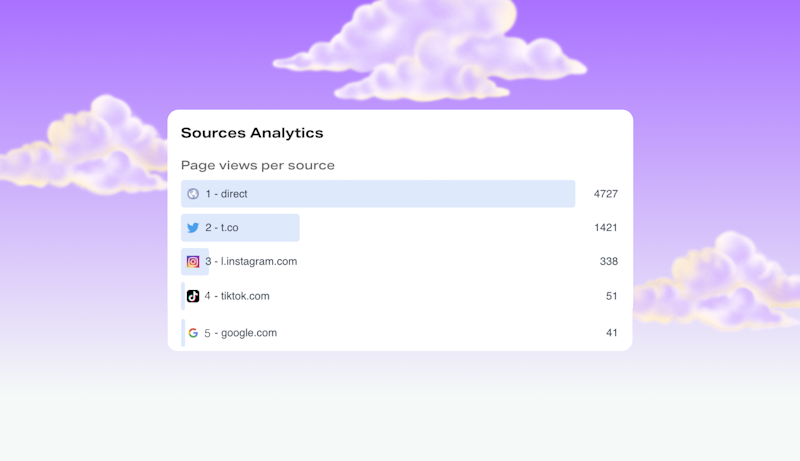The width and height of the screenshot is (800, 461).
Task: Click the 338 page views count
Action: pyautogui.click(x=609, y=261)
